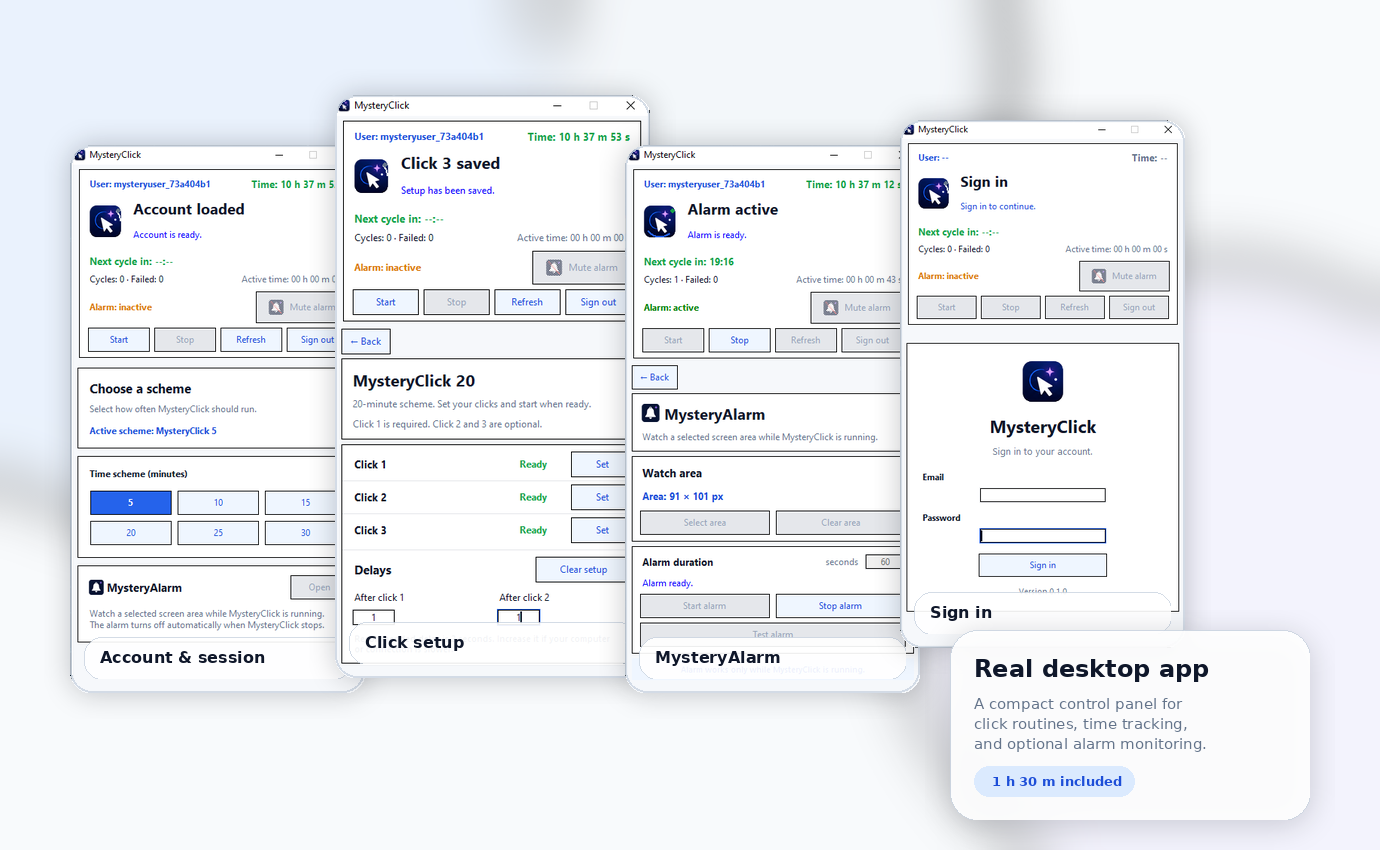Click the 'Sign in to continue.' text
1380x850 pixels.
(998, 207)
